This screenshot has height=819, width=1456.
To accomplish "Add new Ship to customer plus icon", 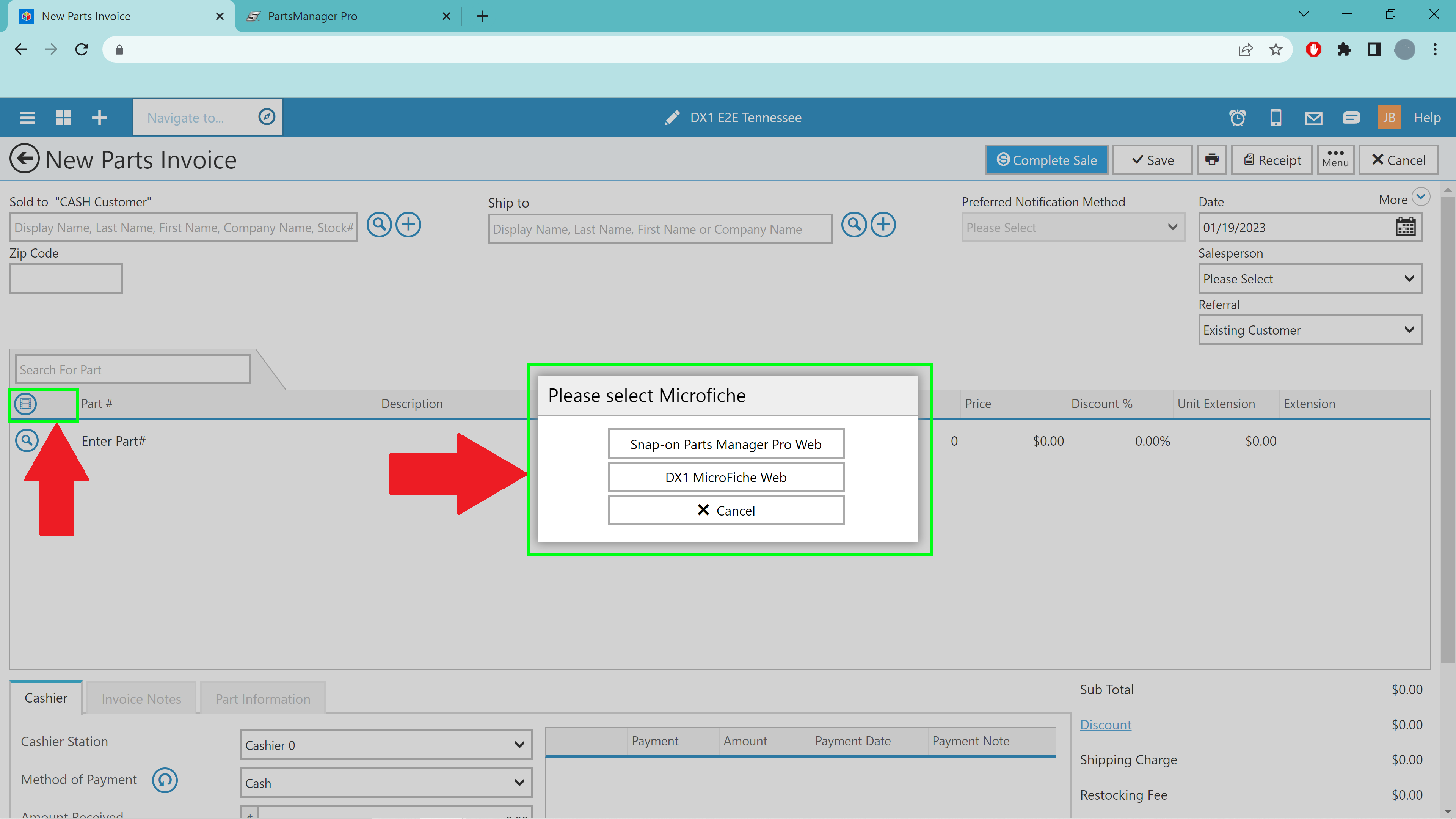I will [883, 225].
